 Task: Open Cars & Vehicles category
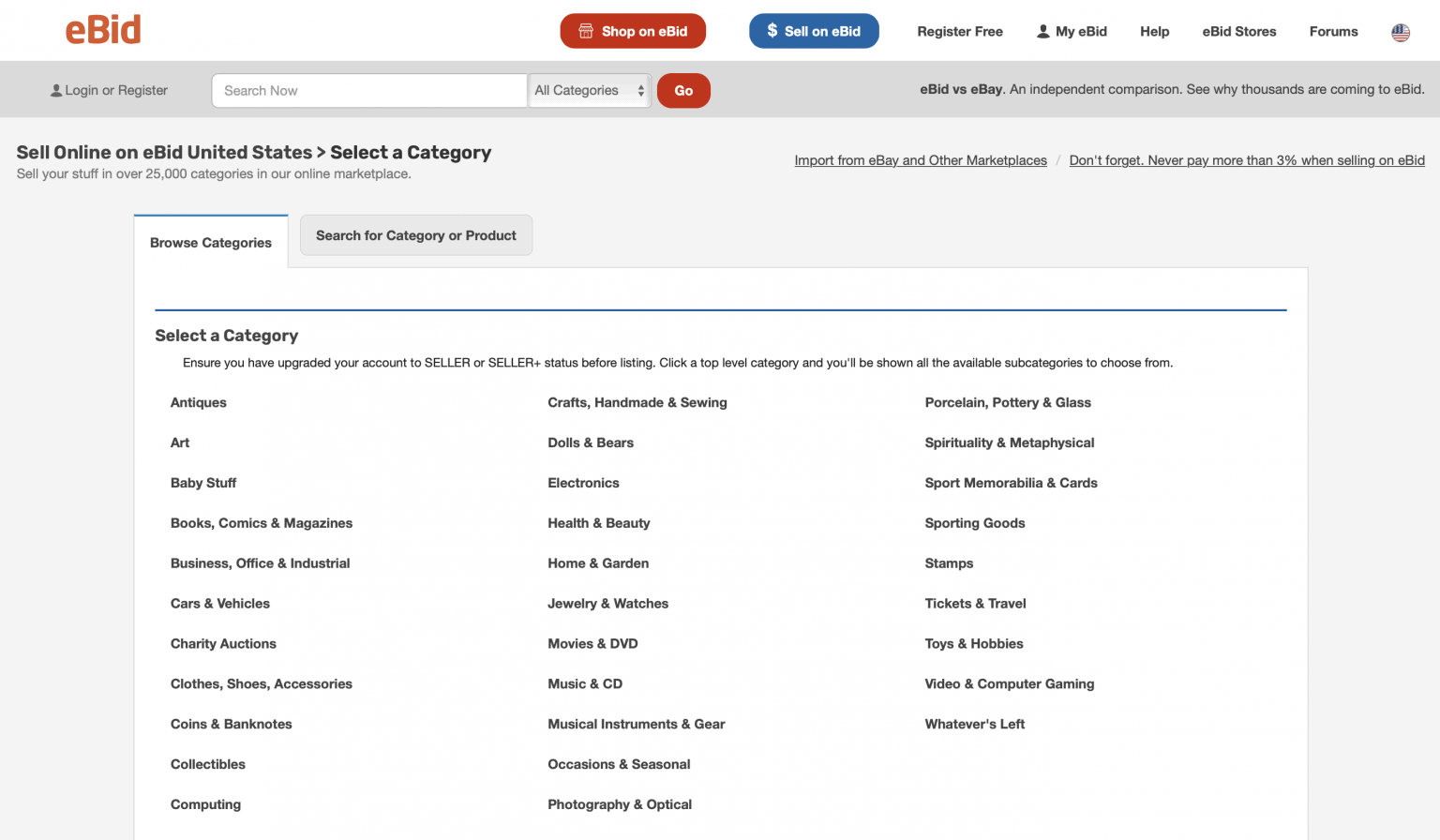click(x=220, y=605)
